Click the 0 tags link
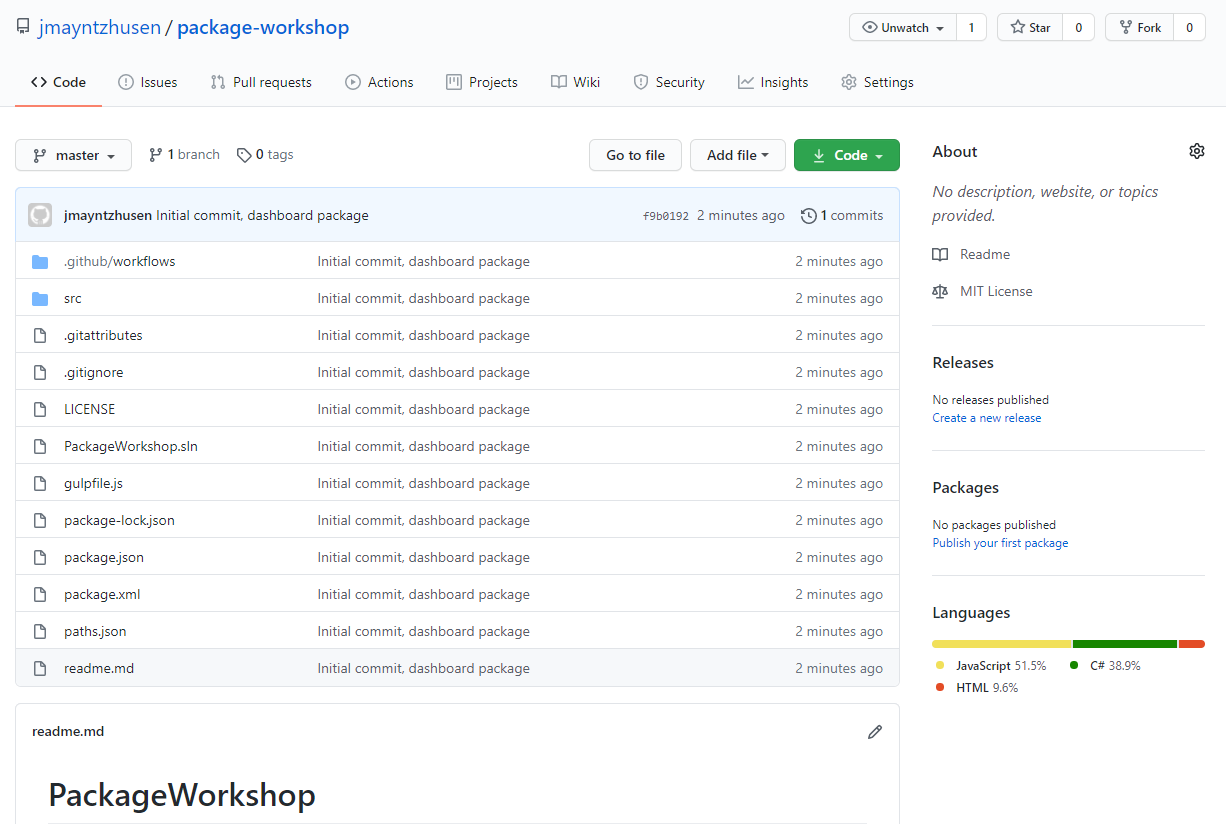Image resolution: width=1226 pixels, height=824 pixels. (x=265, y=155)
